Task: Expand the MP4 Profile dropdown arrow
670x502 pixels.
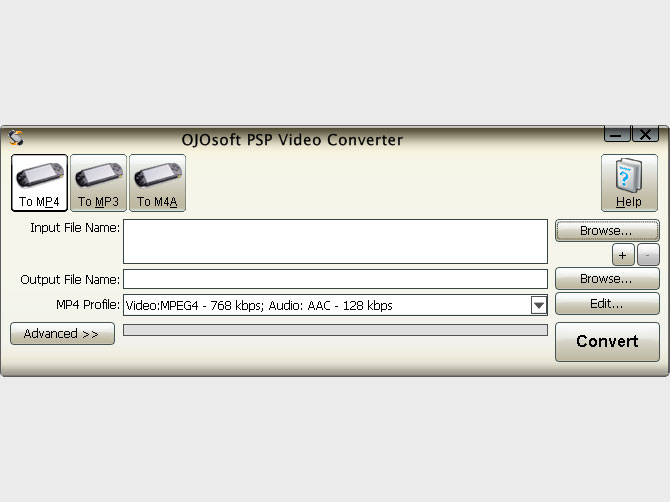Action: 538,305
